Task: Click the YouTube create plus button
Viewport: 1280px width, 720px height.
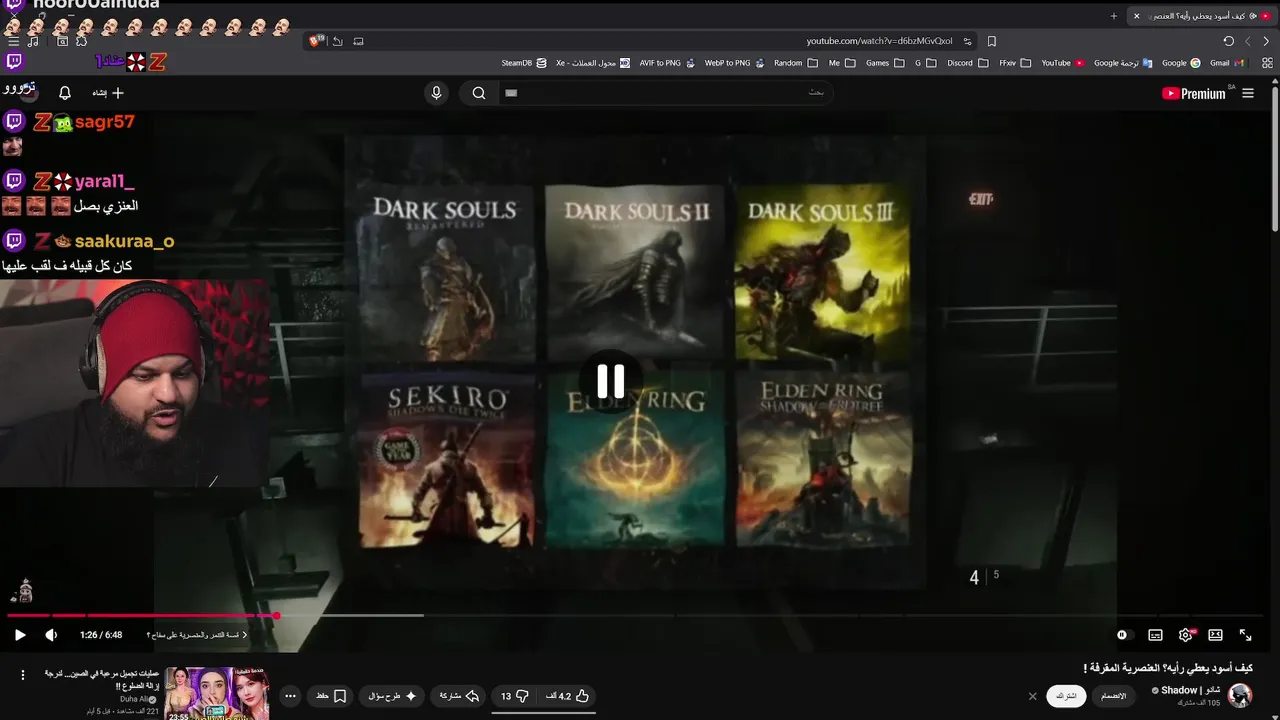Action: 108,93
